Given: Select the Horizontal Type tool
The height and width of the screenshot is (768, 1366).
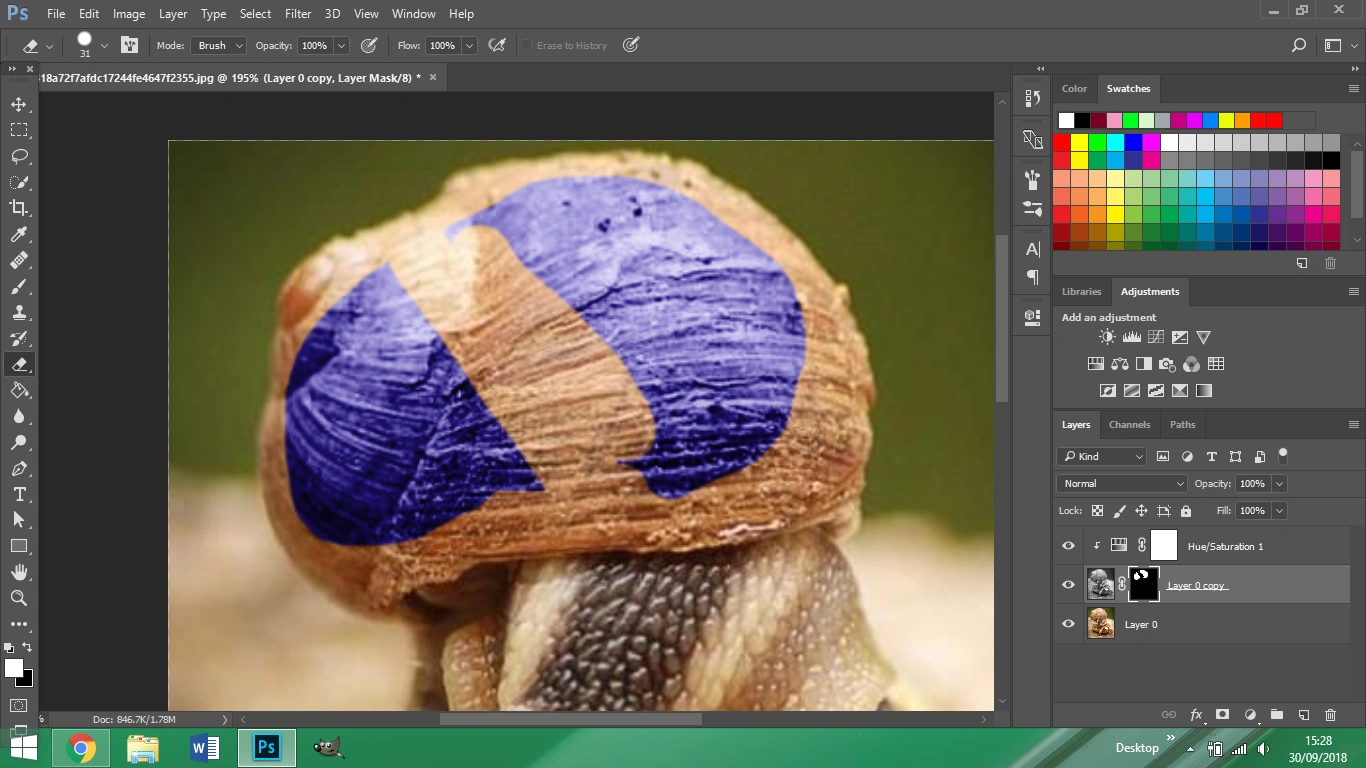Looking at the screenshot, I should coord(19,494).
